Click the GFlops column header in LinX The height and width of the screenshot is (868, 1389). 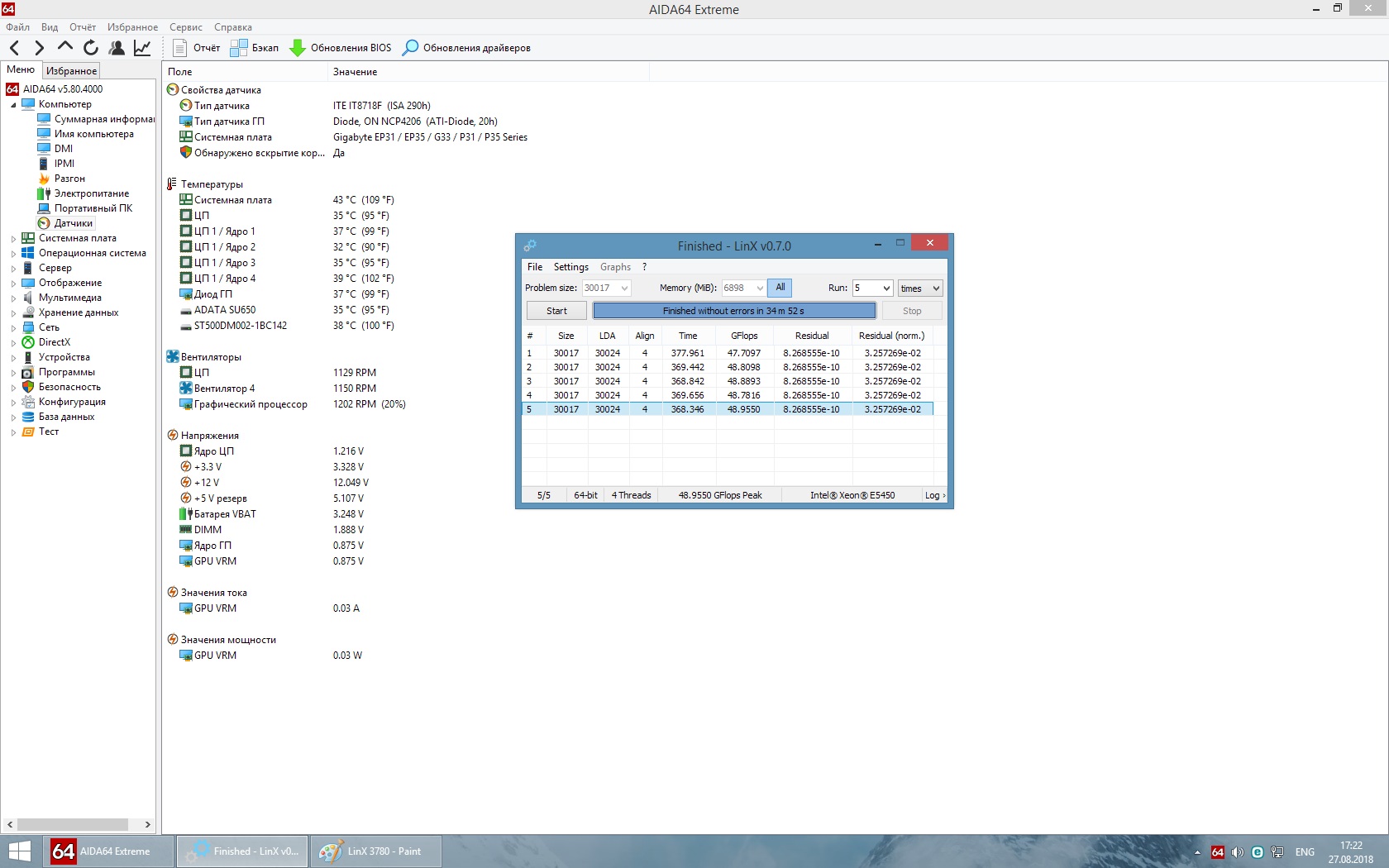[x=744, y=336]
